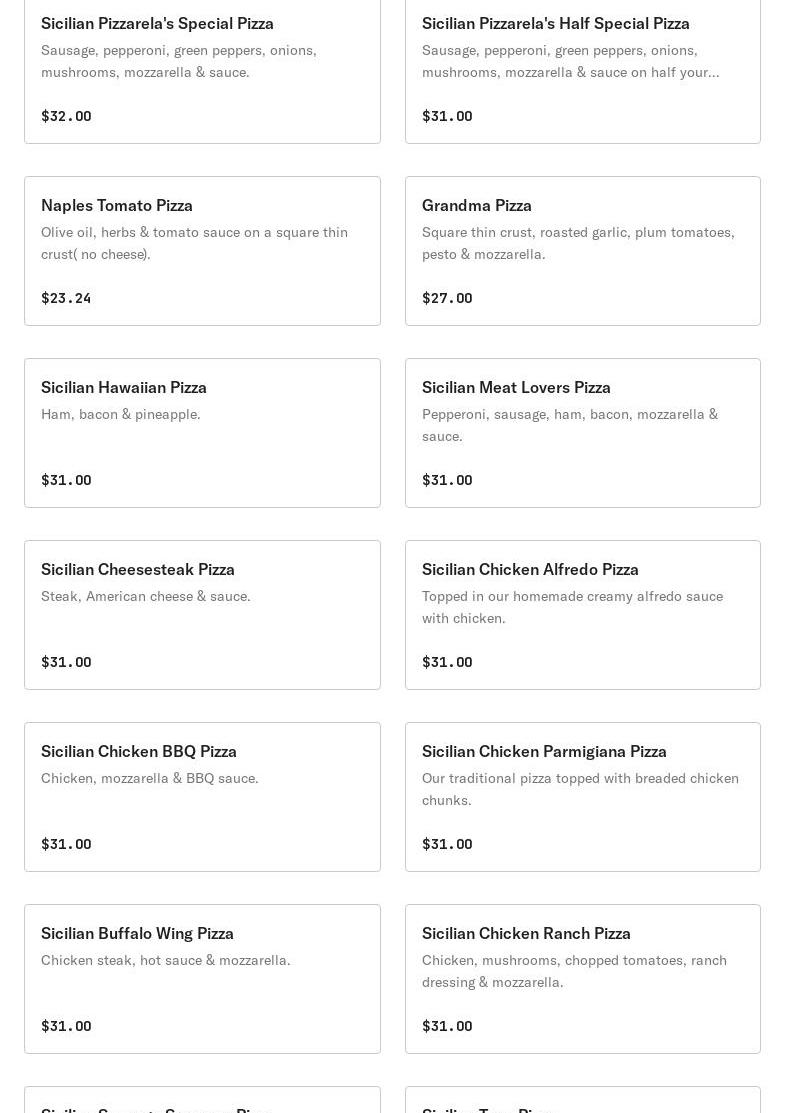Screen dimensions: 785x1113
Task: Click the creamy alfredo sauce description text
Action: 572,607
